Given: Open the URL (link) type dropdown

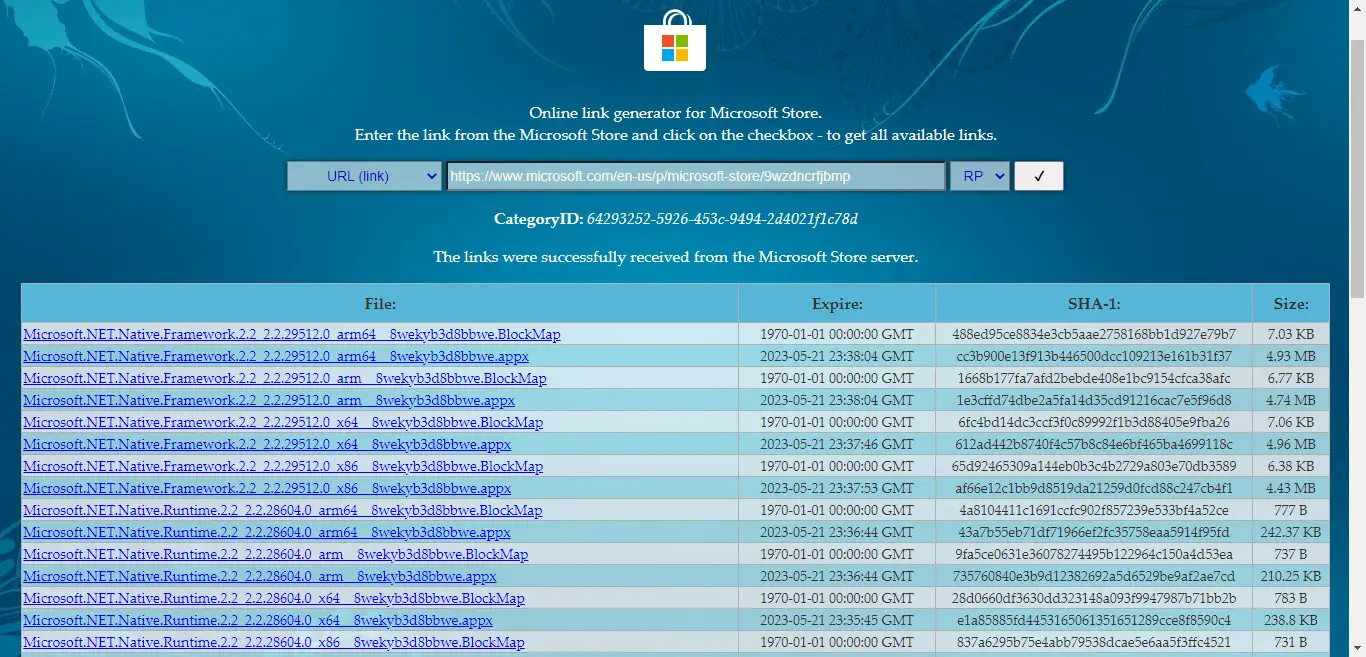Looking at the screenshot, I should [364, 176].
